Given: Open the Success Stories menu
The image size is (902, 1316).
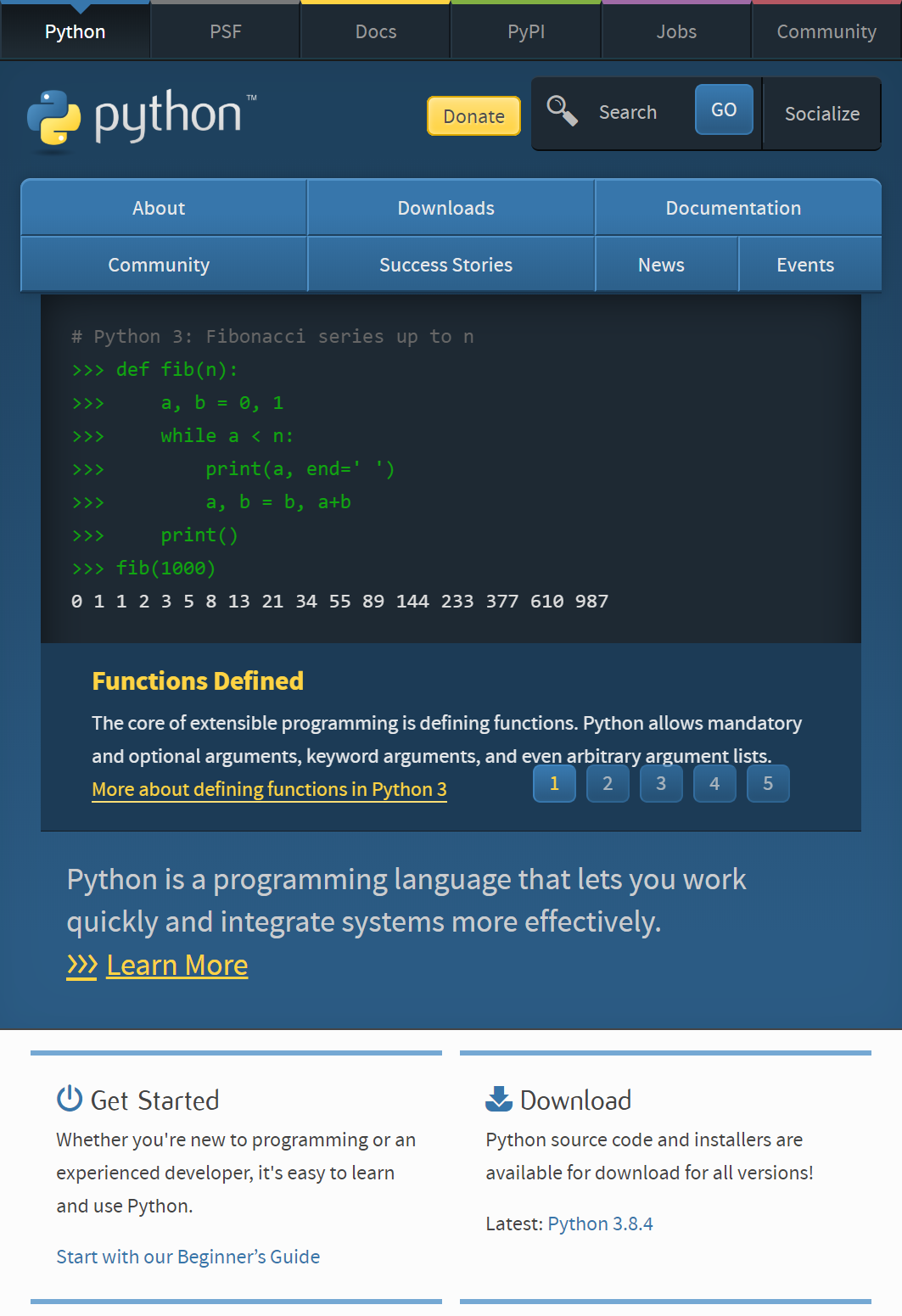Looking at the screenshot, I should coord(451,265).
